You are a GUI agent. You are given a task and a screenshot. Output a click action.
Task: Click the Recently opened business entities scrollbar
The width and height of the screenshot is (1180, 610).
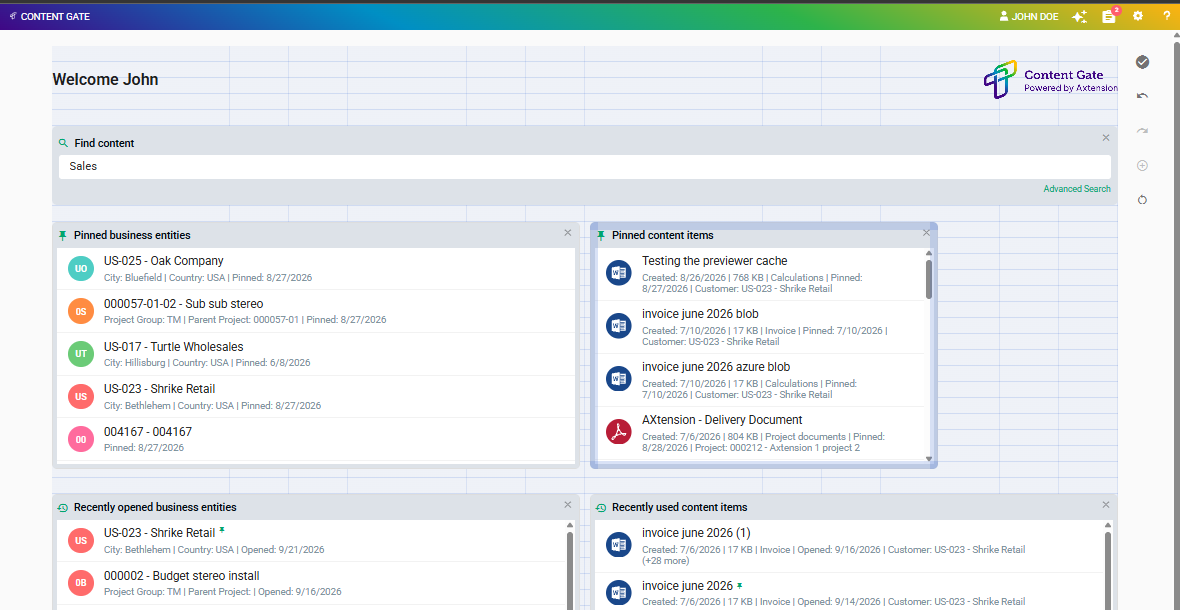coord(570,569)
